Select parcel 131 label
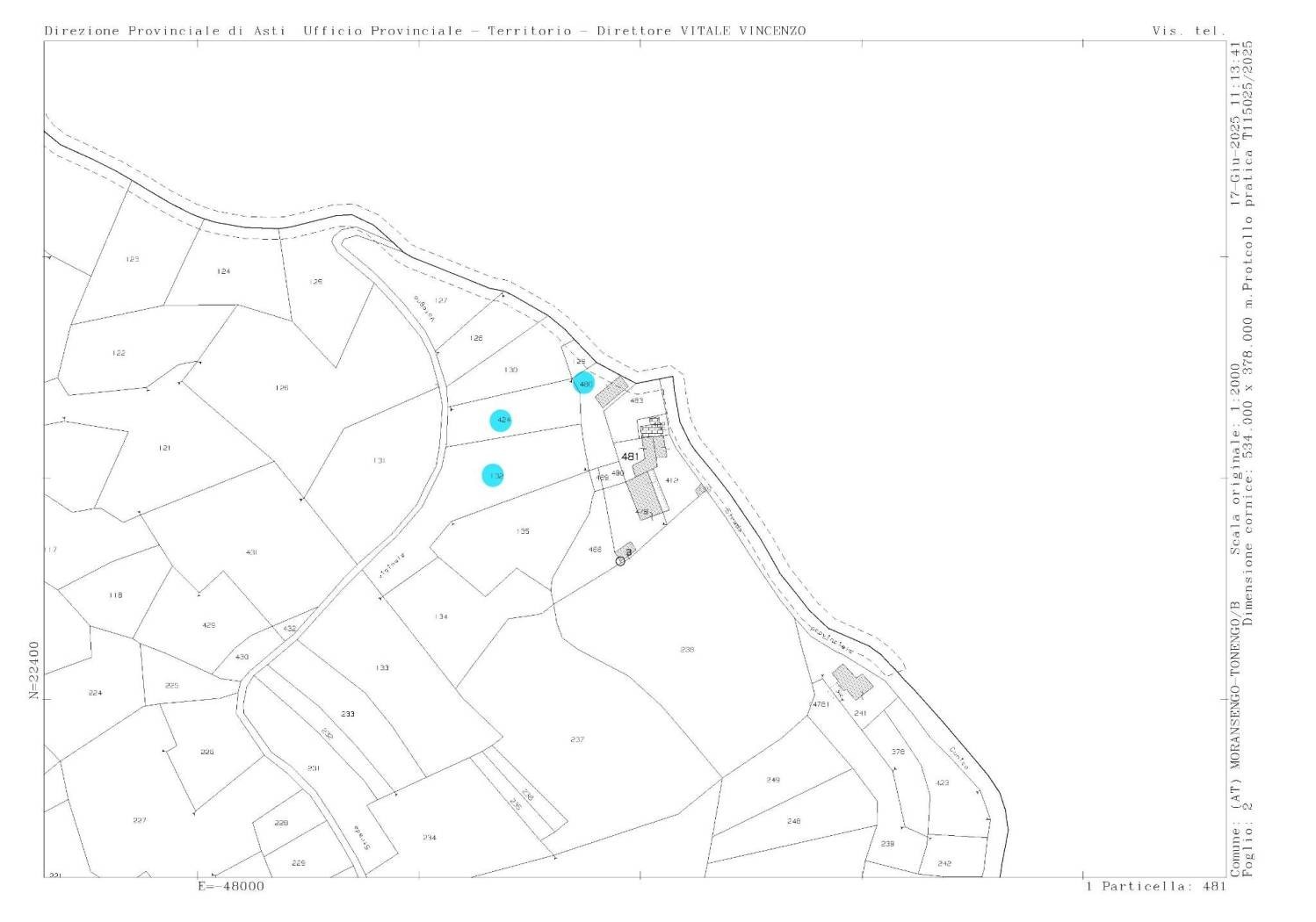The width and height of the screenshot is (1316, 922). coord(379,460)
